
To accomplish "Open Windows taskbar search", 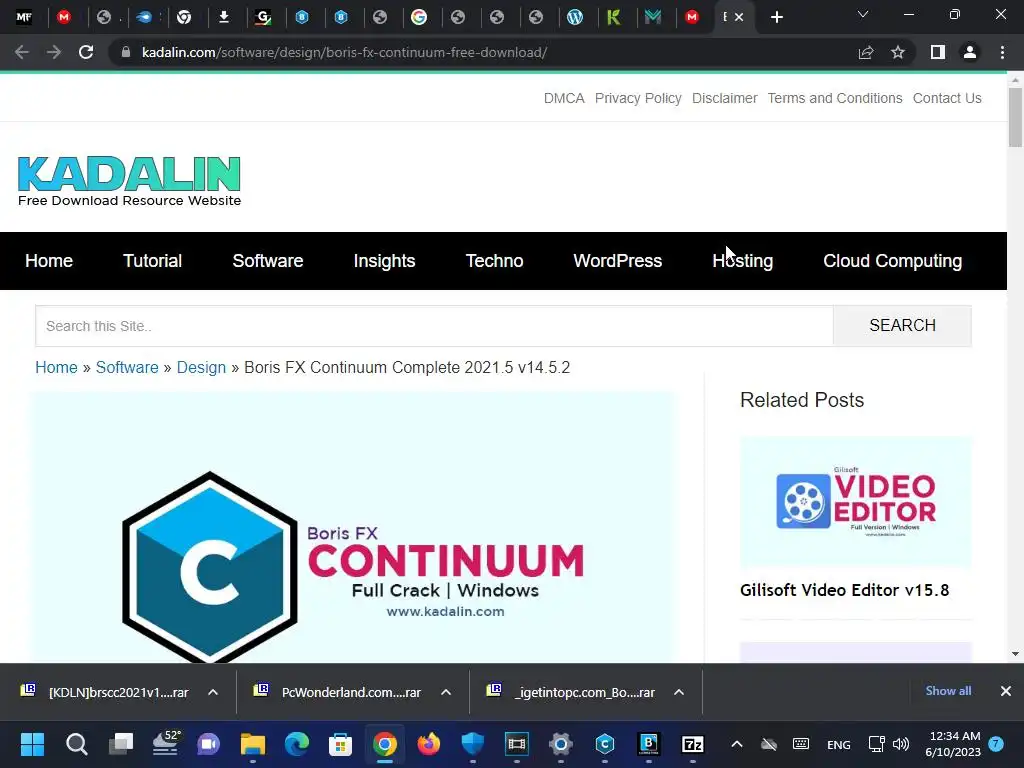I will click(x=76, y=744).
